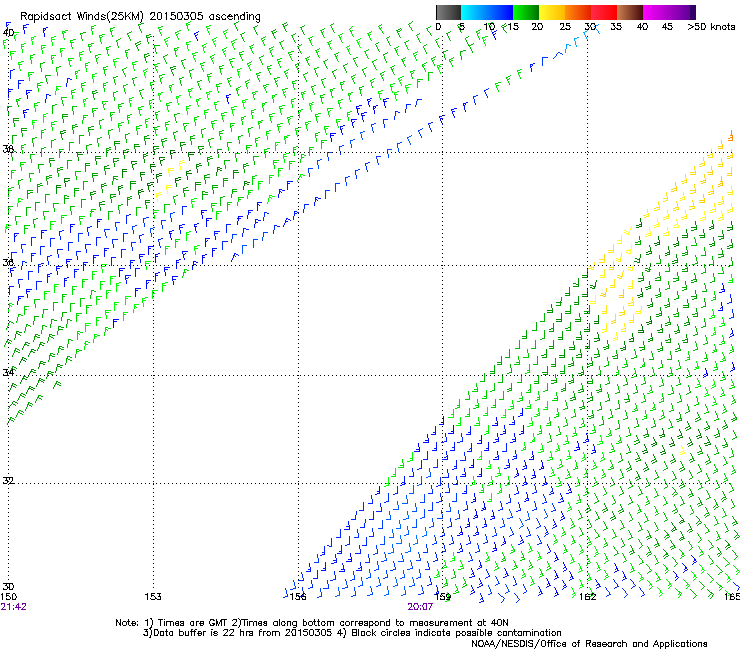Click the purple time stamp "21:42"
Image resolution: width=740 pixels, height=650 pixels.
[x=14, y=607]
